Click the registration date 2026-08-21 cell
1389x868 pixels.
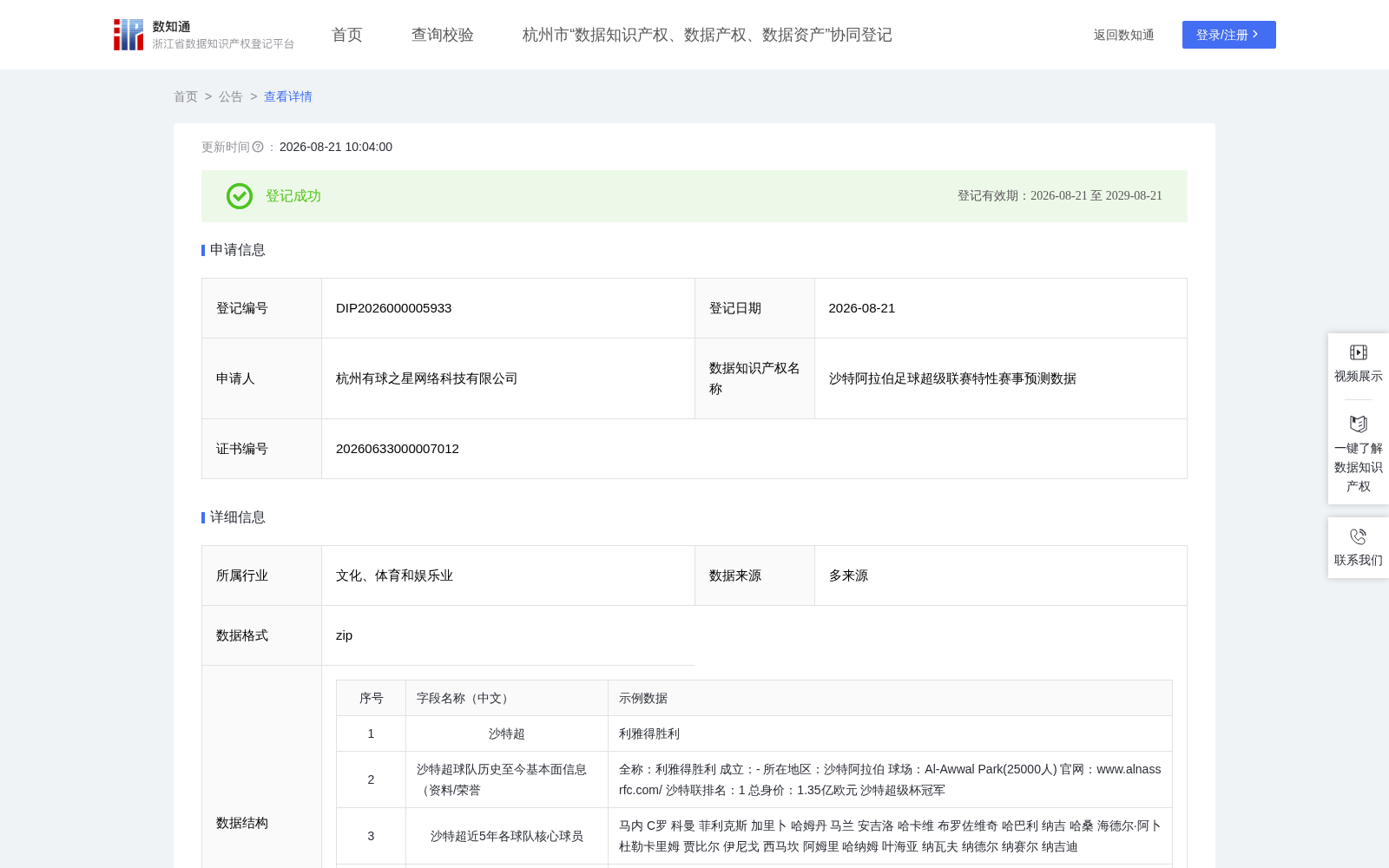(x=1001, y=308)
